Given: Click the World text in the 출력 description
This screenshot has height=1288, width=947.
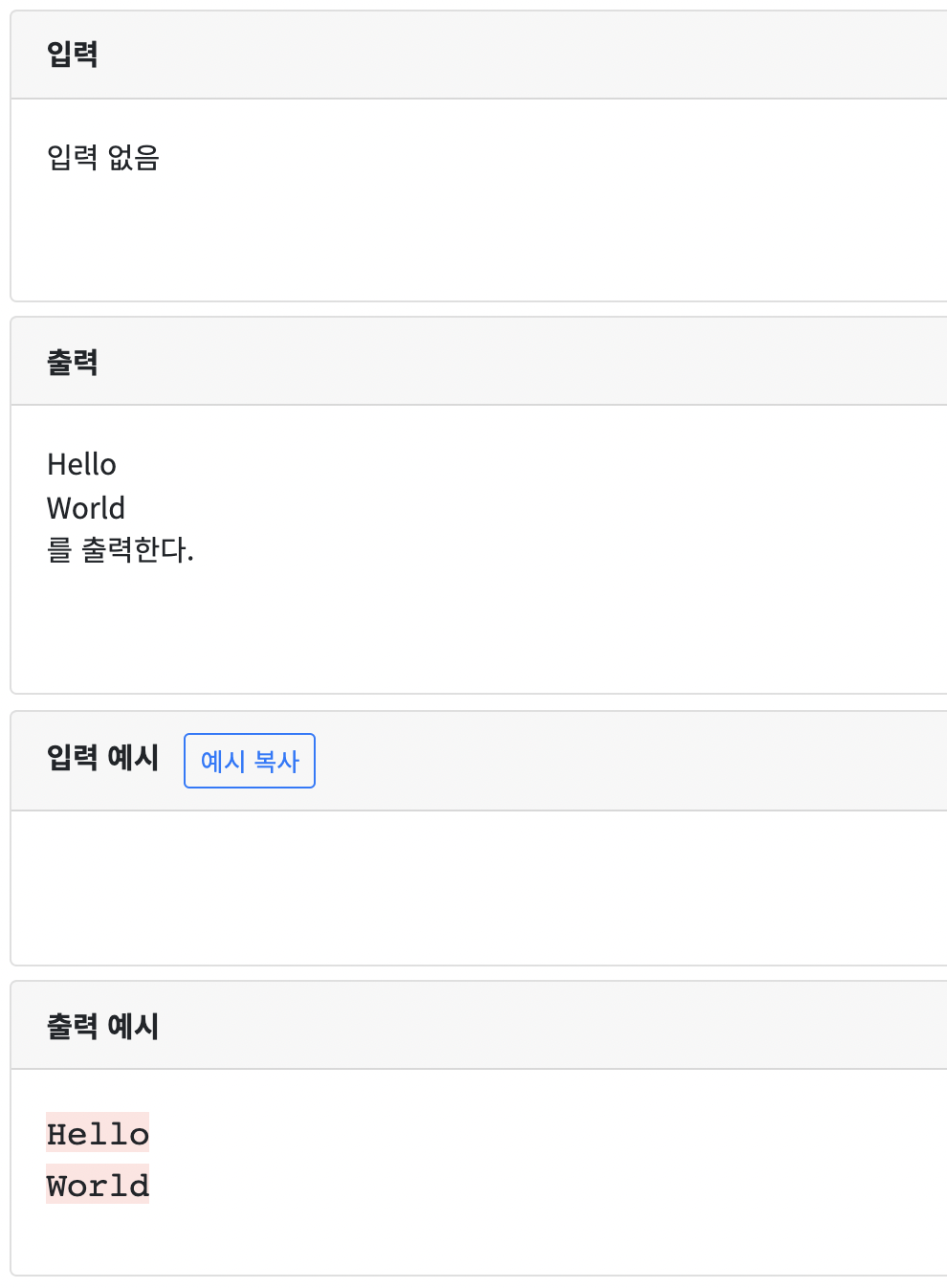Looking at the screenshot, I should click(x=86, y=508).
